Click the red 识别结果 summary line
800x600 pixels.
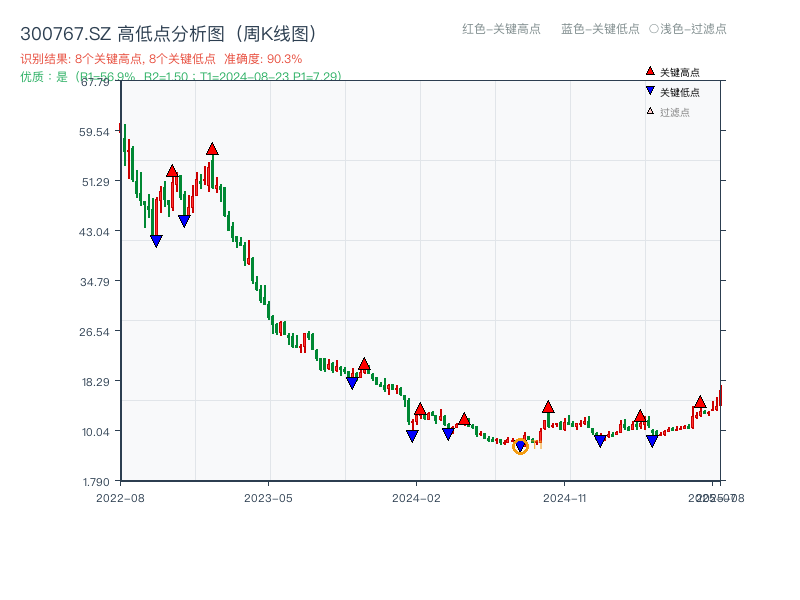point(161,59)
